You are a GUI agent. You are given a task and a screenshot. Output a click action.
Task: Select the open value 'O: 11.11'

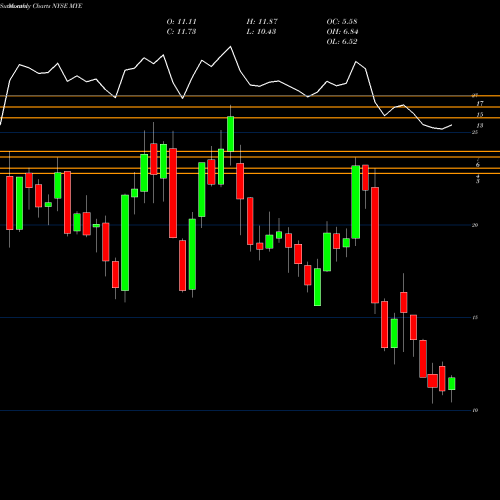(181, 22)
